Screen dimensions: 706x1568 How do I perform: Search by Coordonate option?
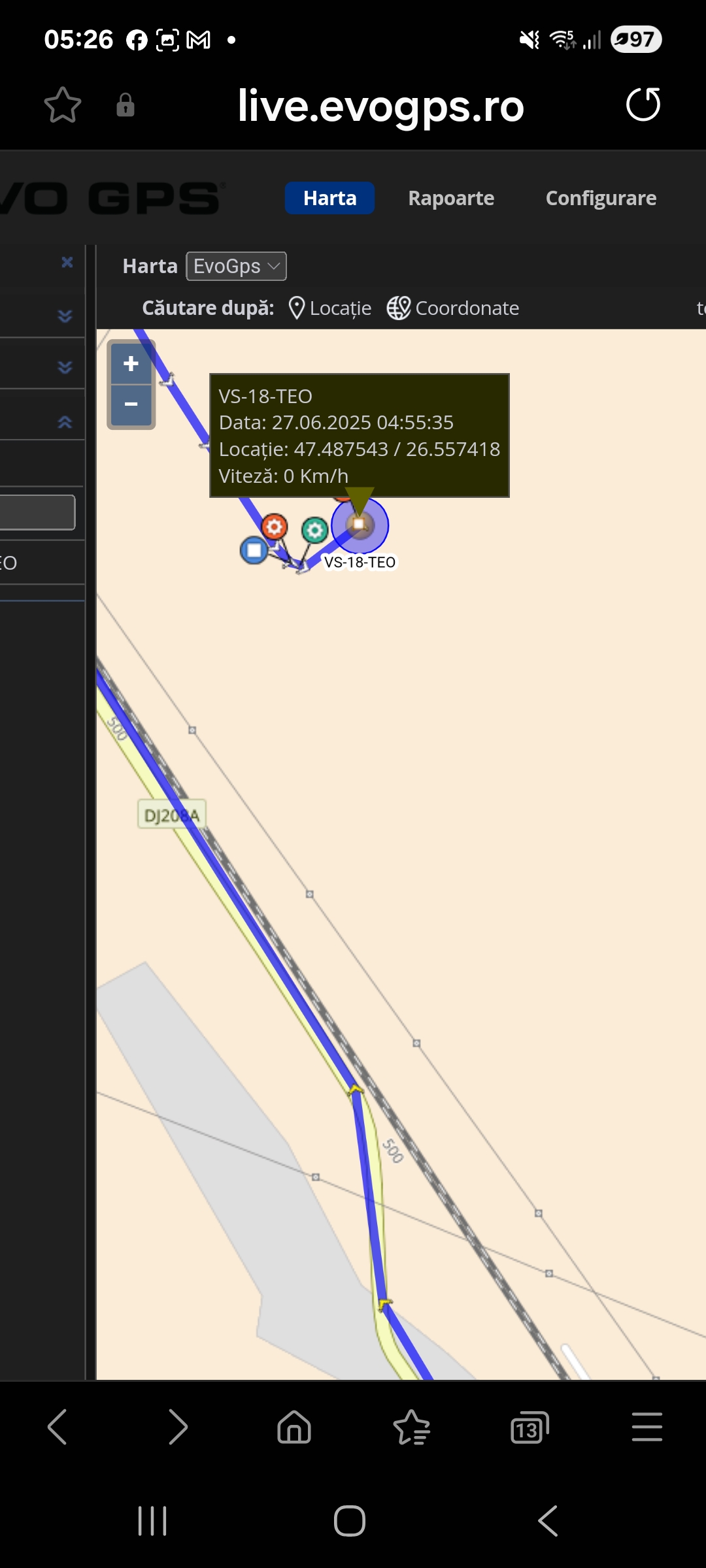453,308
